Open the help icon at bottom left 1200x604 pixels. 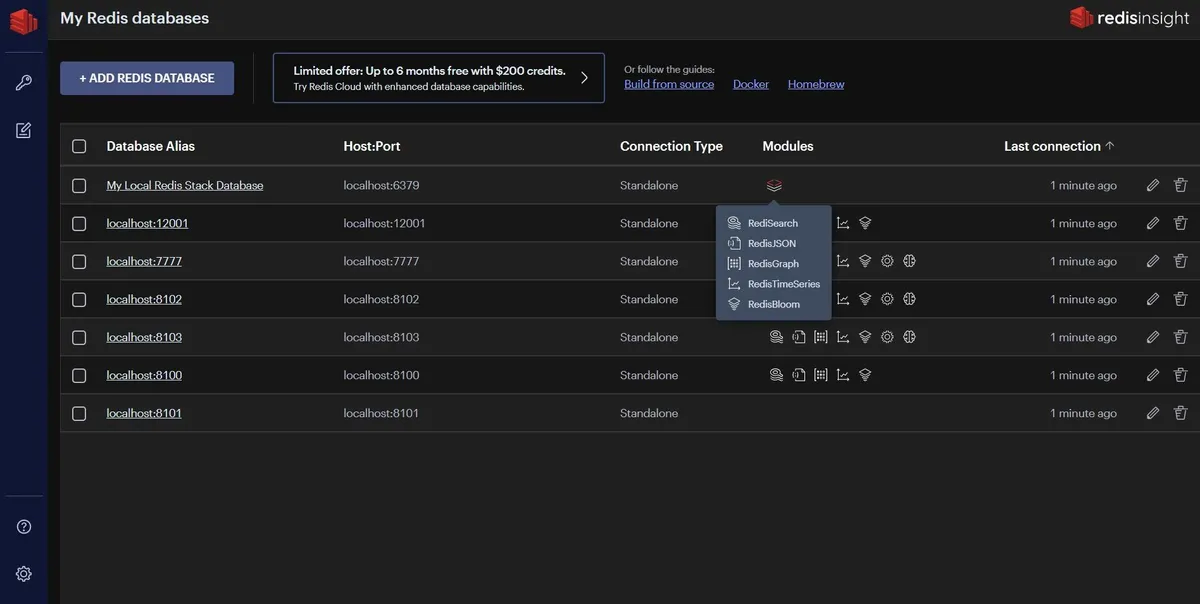[x=22, y=524]
